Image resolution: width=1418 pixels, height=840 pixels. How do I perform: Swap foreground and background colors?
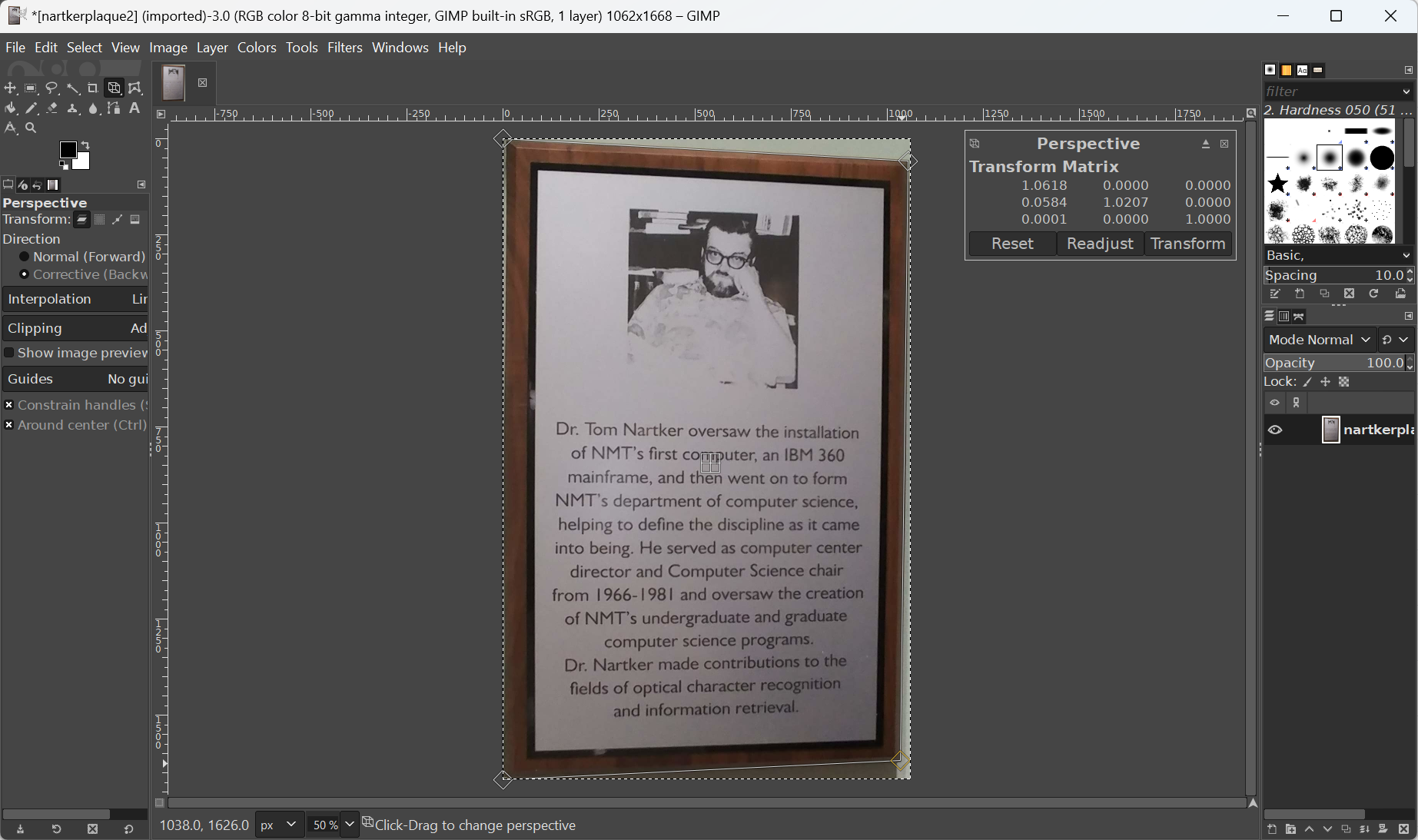tap(86, 145)
